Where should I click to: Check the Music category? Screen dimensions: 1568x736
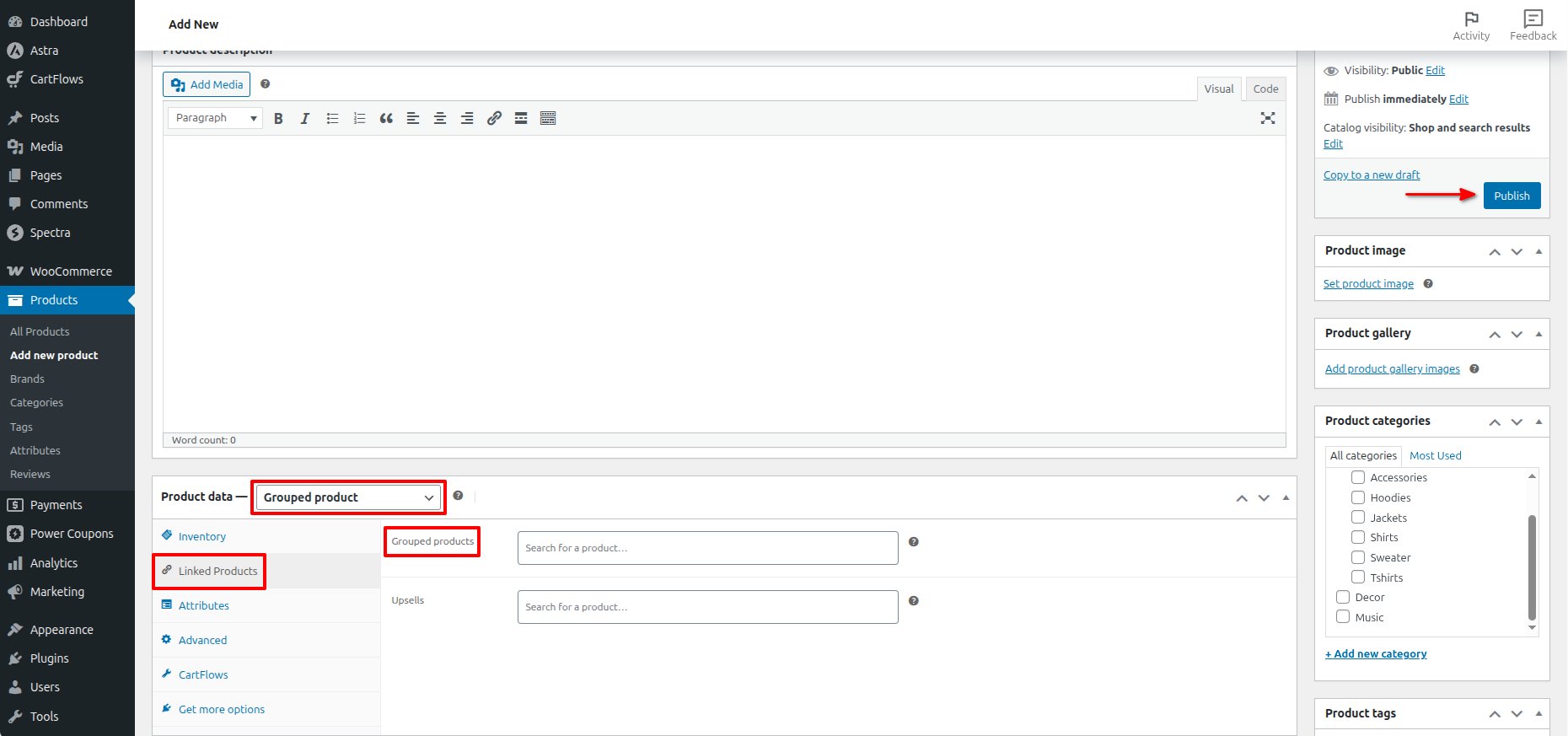click(x=1343, y=617)
